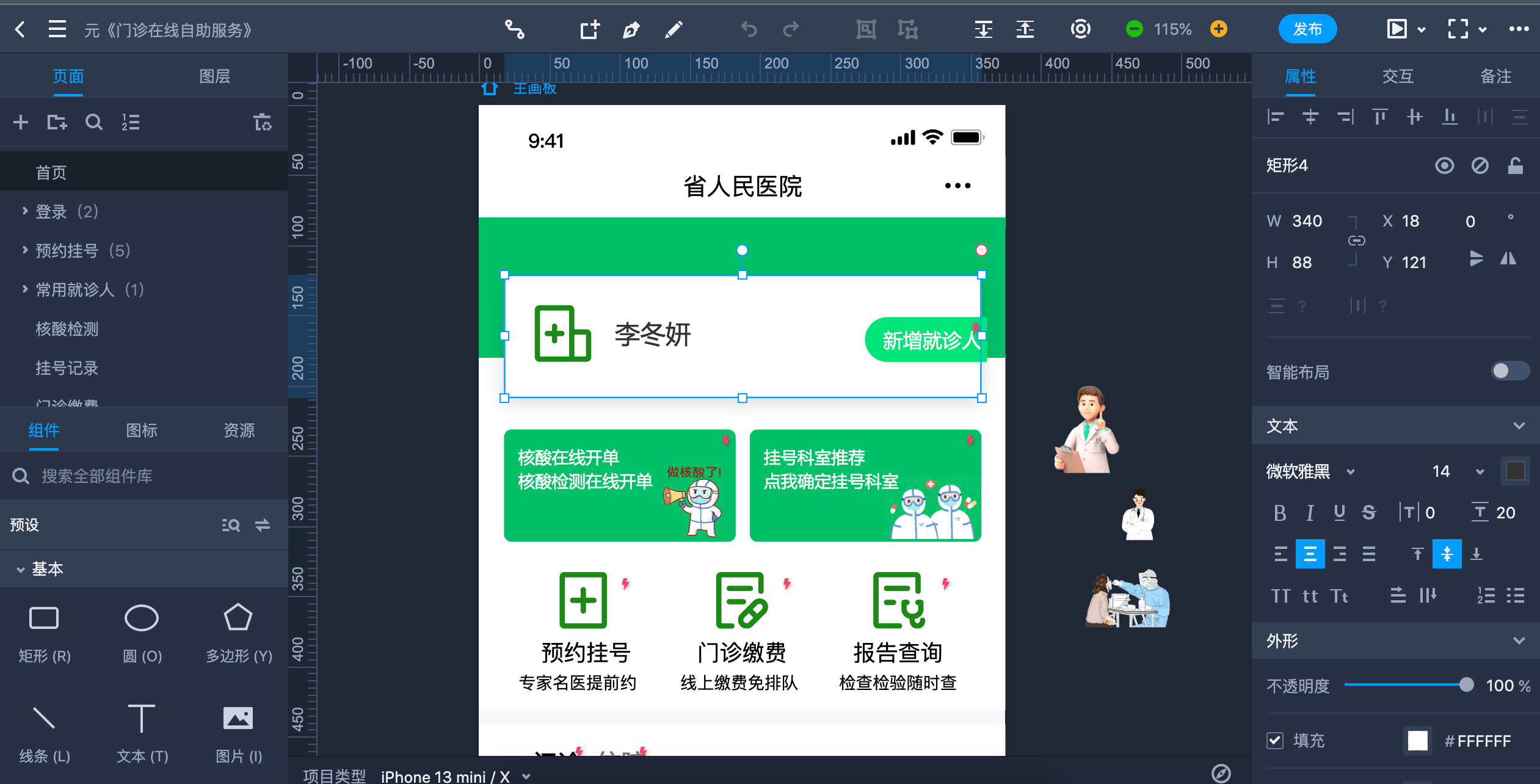Click the text color swatch

coord(1515,471)
